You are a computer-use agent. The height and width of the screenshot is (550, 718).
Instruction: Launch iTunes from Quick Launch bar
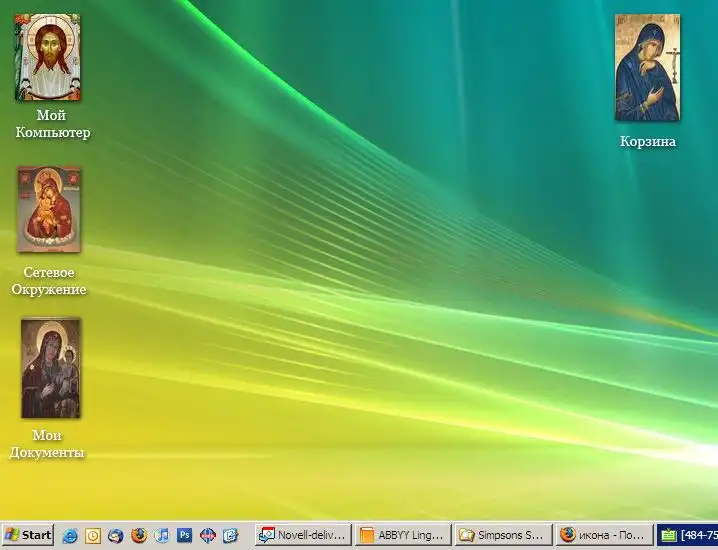[162, 536]
